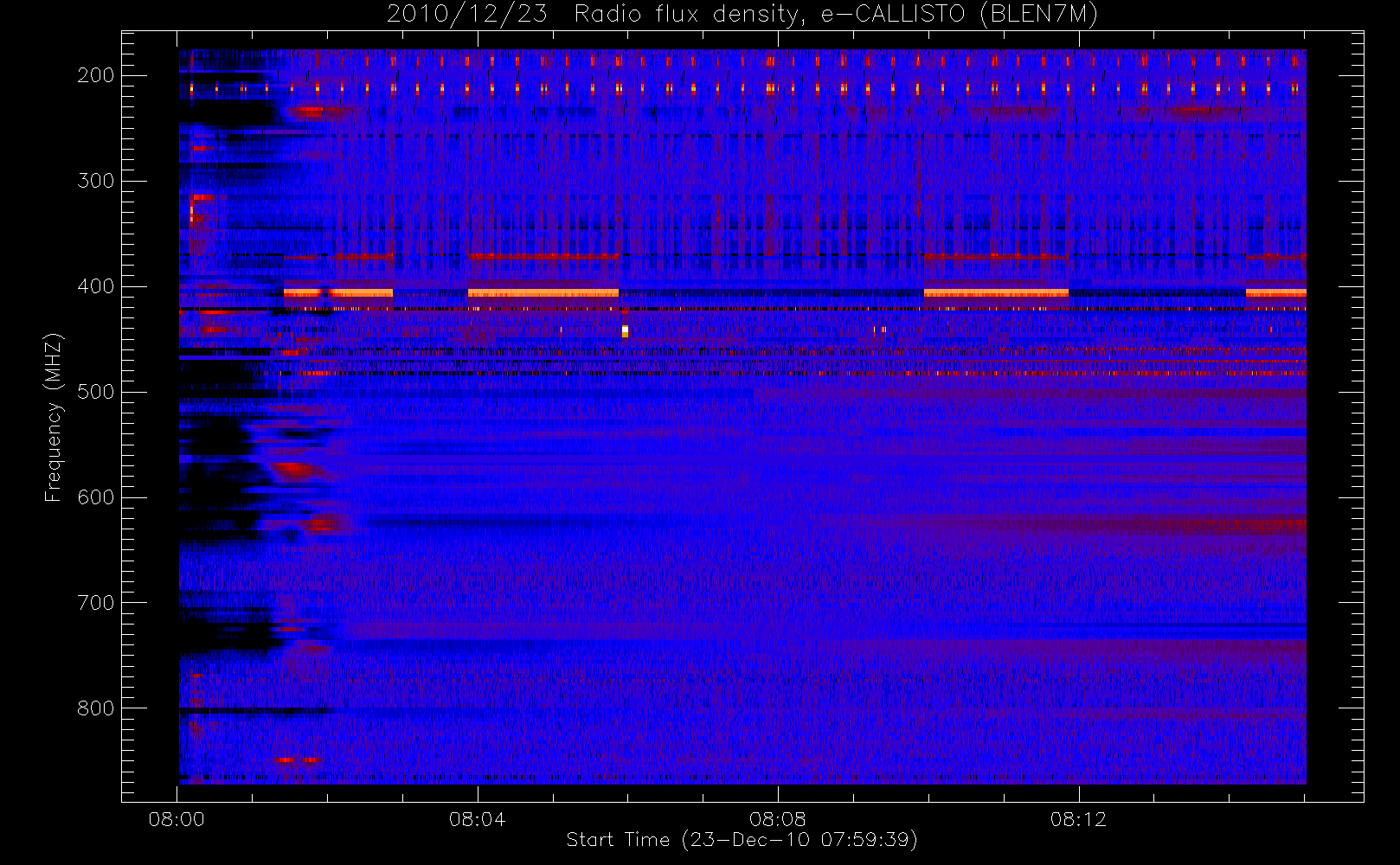Click the Frequency (MHz) axis title
Viewport: 1400px width, 865px height.
[x=54, y=417]
